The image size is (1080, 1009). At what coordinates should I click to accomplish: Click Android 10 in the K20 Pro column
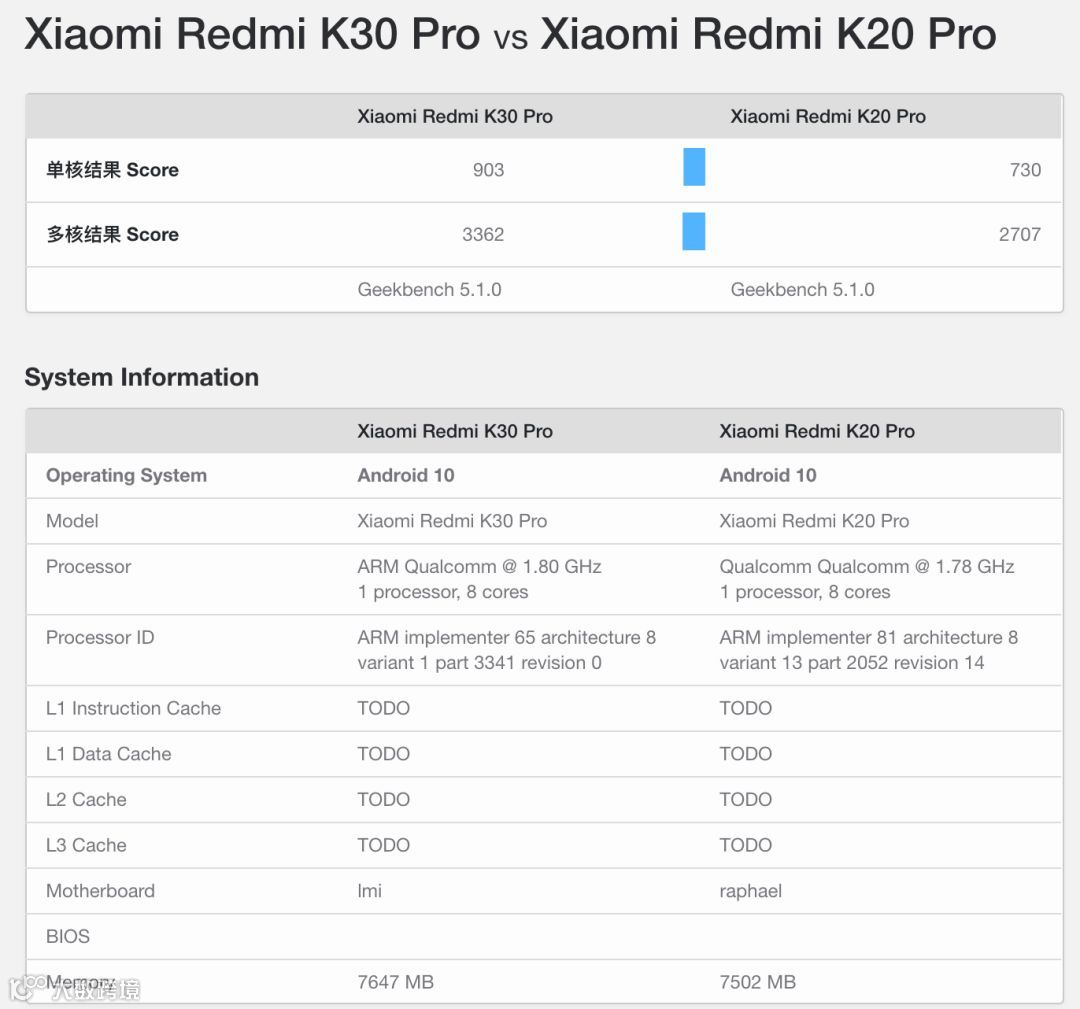768,476
